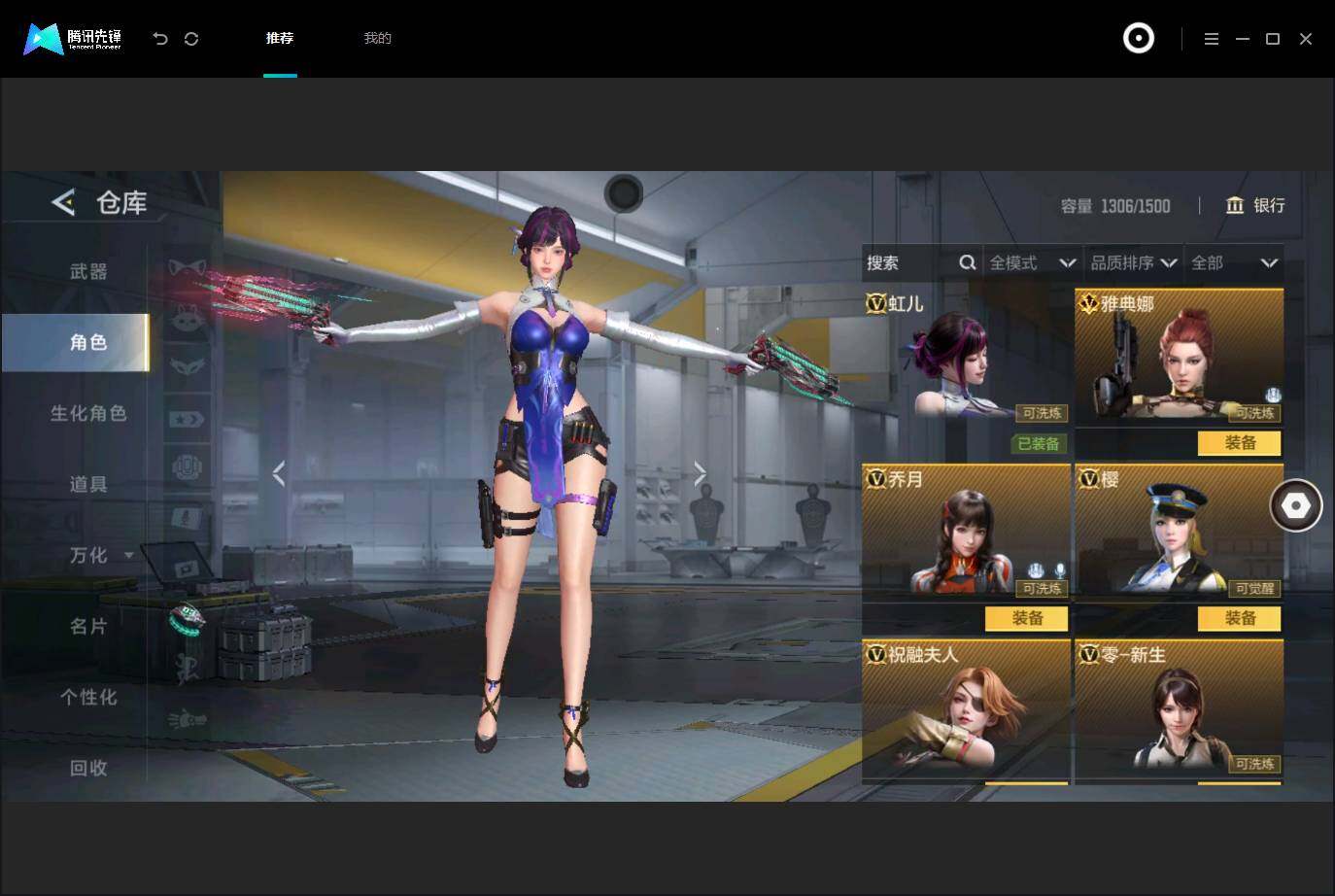The image size is (1335, 896).
Task: Click the 已装备 label under 虹儿
Action: (x=1039, y=444)
